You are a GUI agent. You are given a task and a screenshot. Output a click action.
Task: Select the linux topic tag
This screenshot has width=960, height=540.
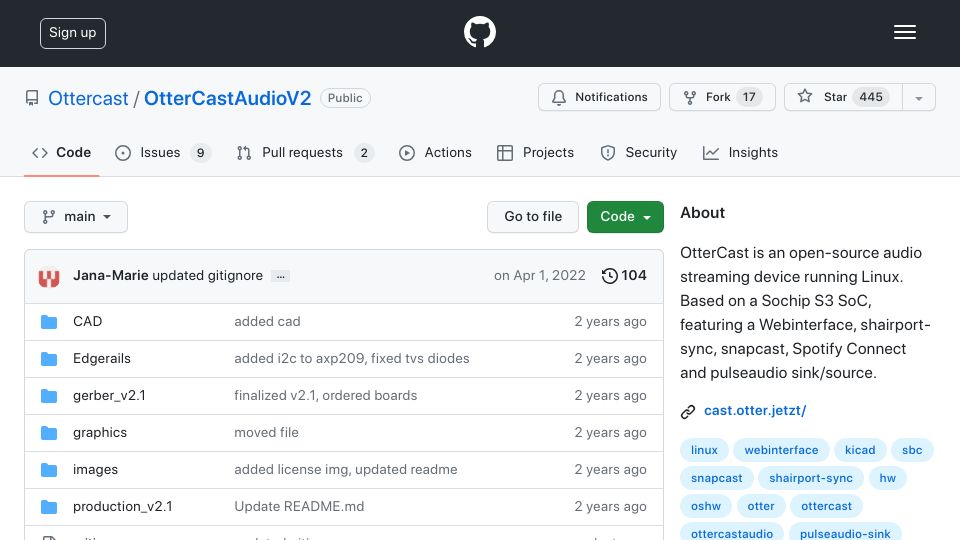pyautogui.click(x=704, y=450)
